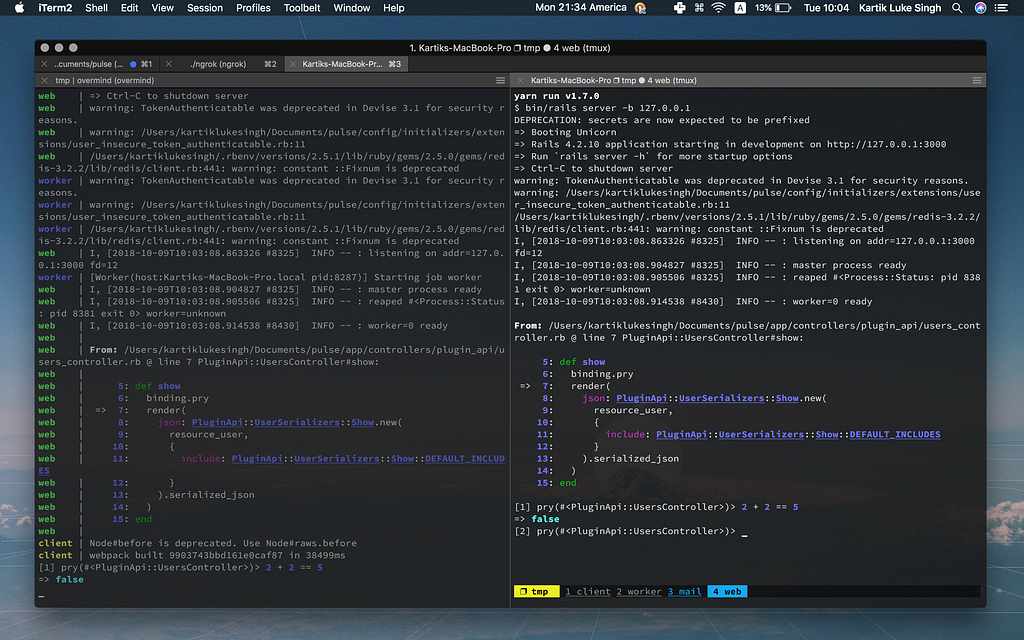The width and height of the screenshot is (1024, 640).
Task: Click the [2] pry prompt in right pane
Action: (x=624, y=531)
